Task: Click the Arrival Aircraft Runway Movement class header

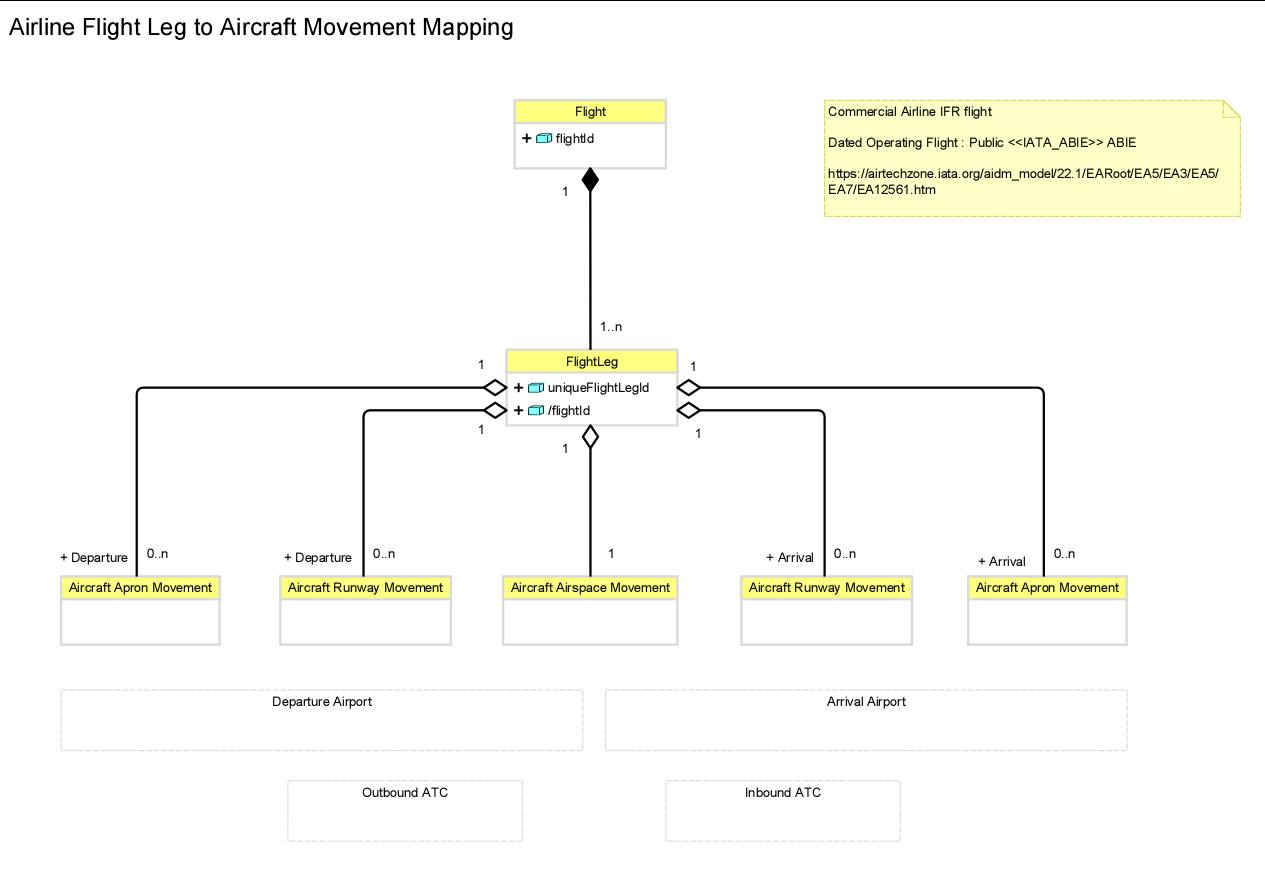Action: point(826,588)
